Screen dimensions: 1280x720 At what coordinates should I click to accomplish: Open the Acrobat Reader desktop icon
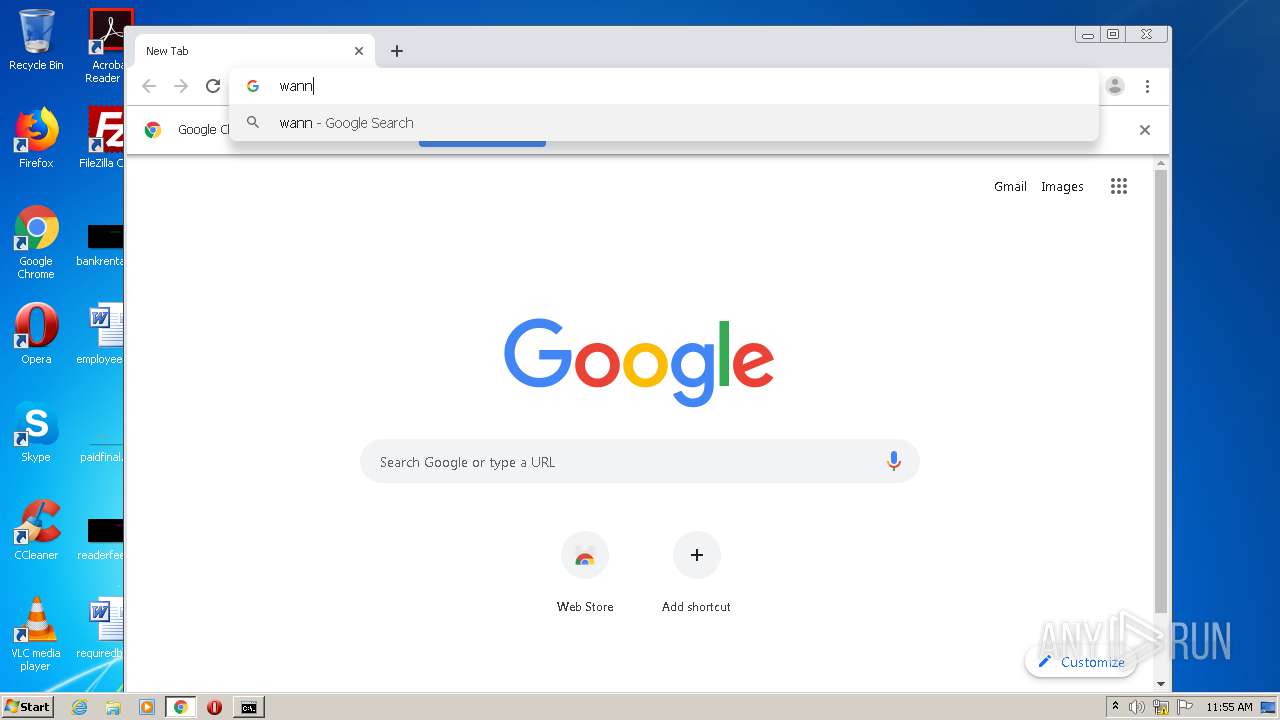point(106,46)
